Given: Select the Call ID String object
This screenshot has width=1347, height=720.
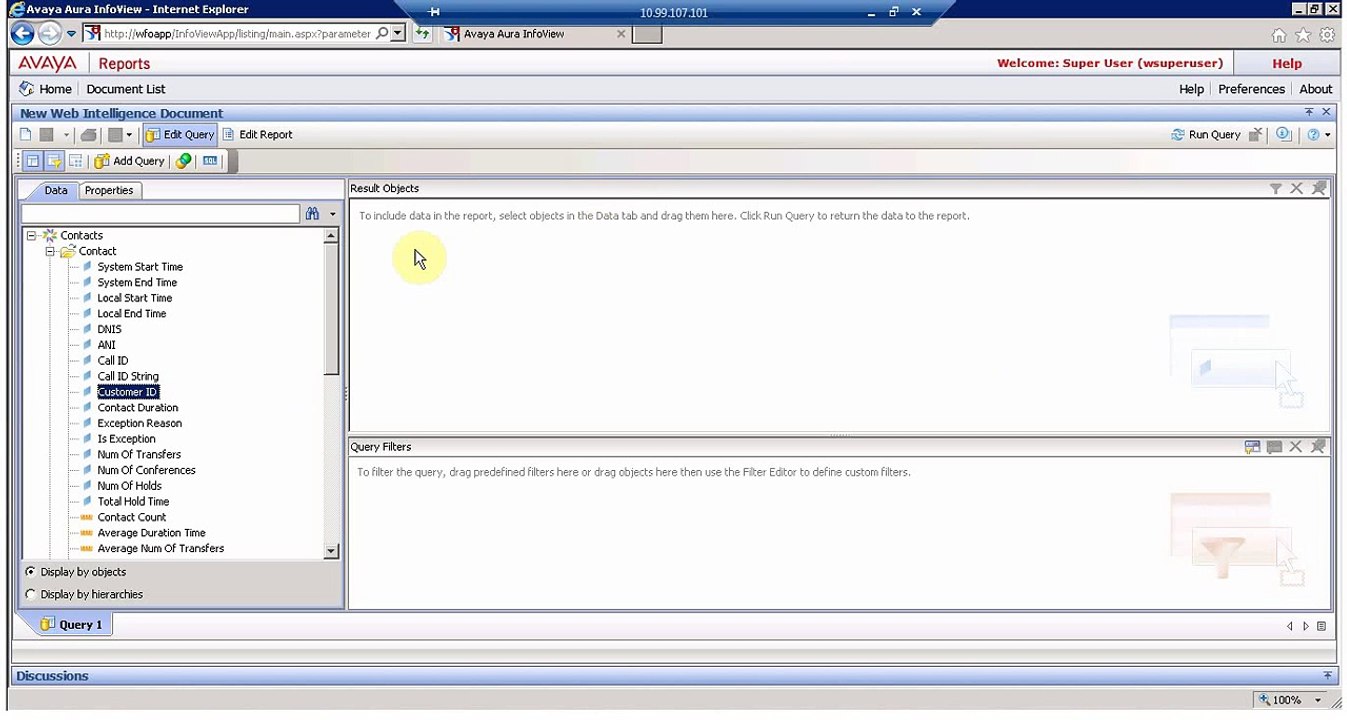Looking at the screenshot, I should (x=128, y=377).
